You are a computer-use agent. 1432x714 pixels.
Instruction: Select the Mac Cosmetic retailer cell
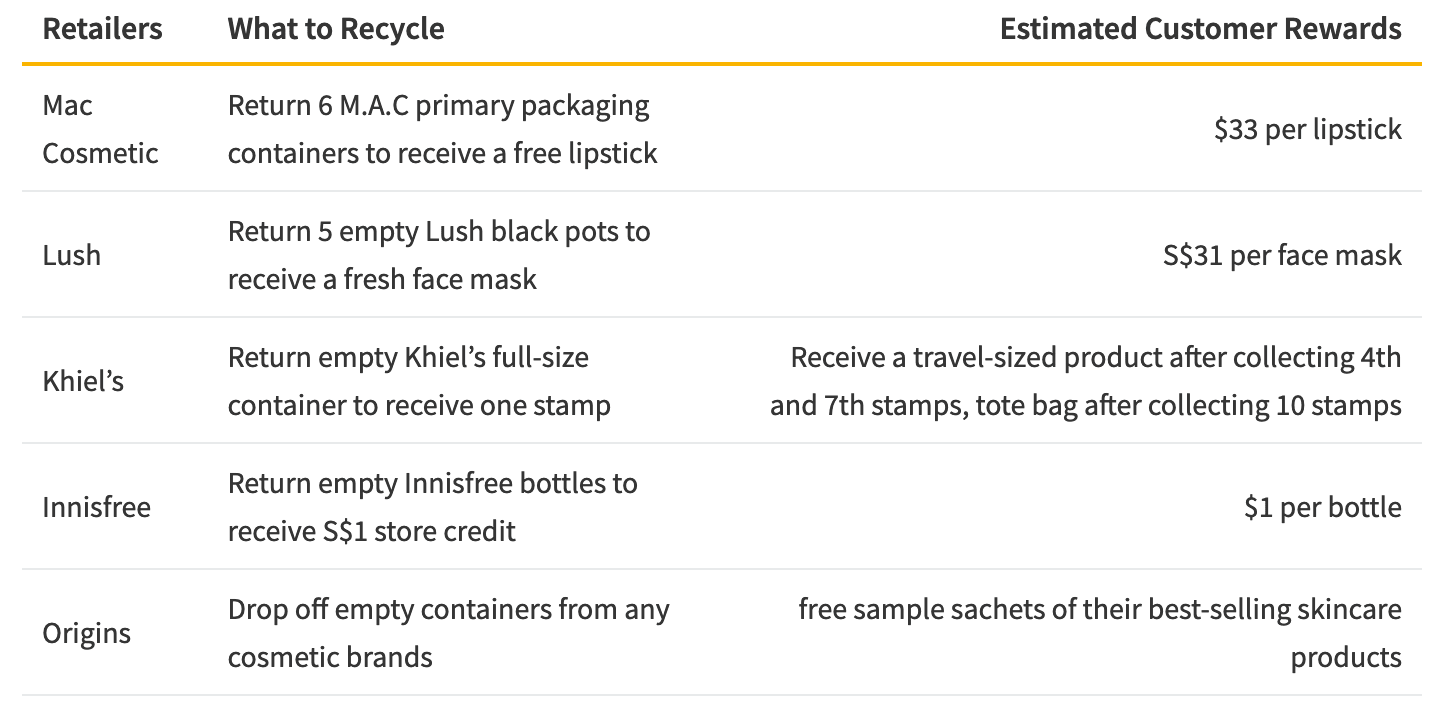(100, 129)
